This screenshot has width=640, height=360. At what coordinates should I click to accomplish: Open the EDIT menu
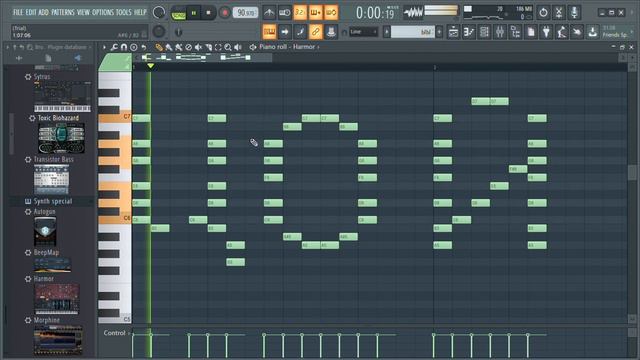point(31,12)
